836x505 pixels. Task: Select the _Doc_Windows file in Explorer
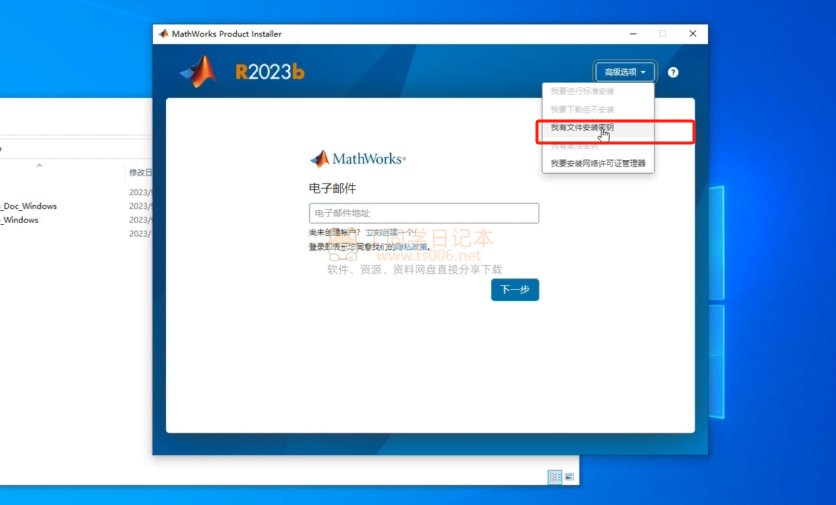click(x=29, y=206)
